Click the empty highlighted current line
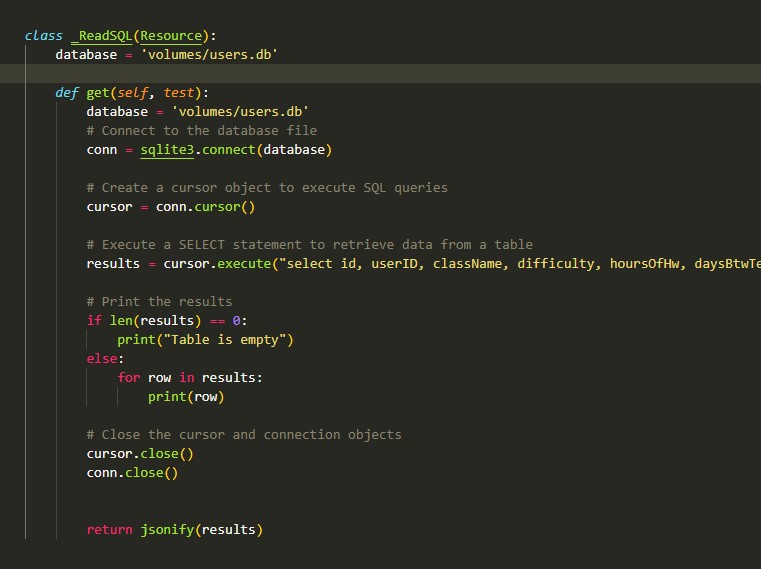The height and width of the screenshot is (569, 761). coord(380,74)
